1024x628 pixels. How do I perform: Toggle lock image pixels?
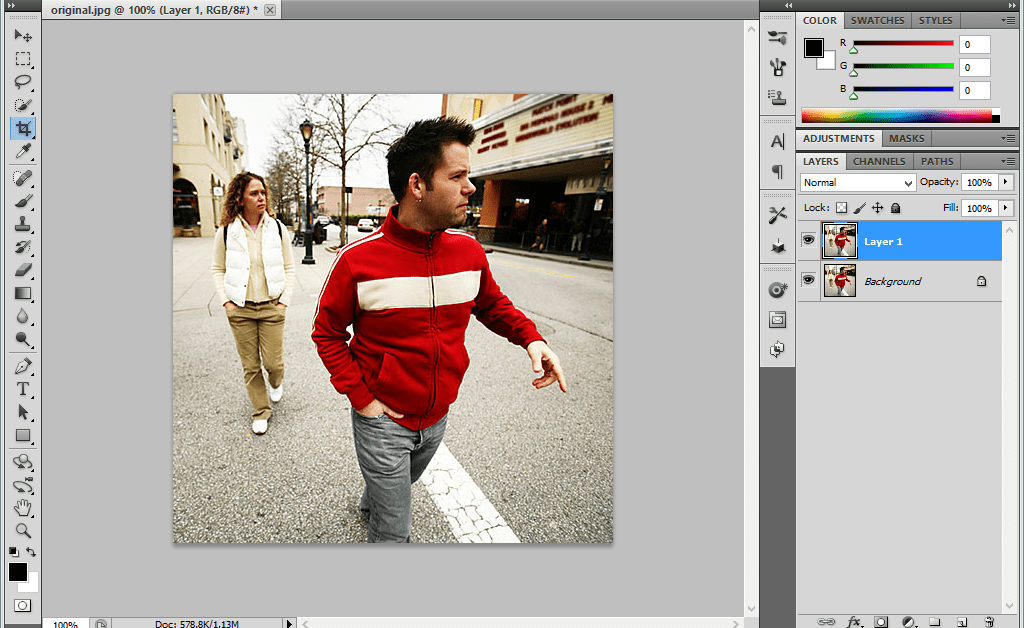pos(859,208)
